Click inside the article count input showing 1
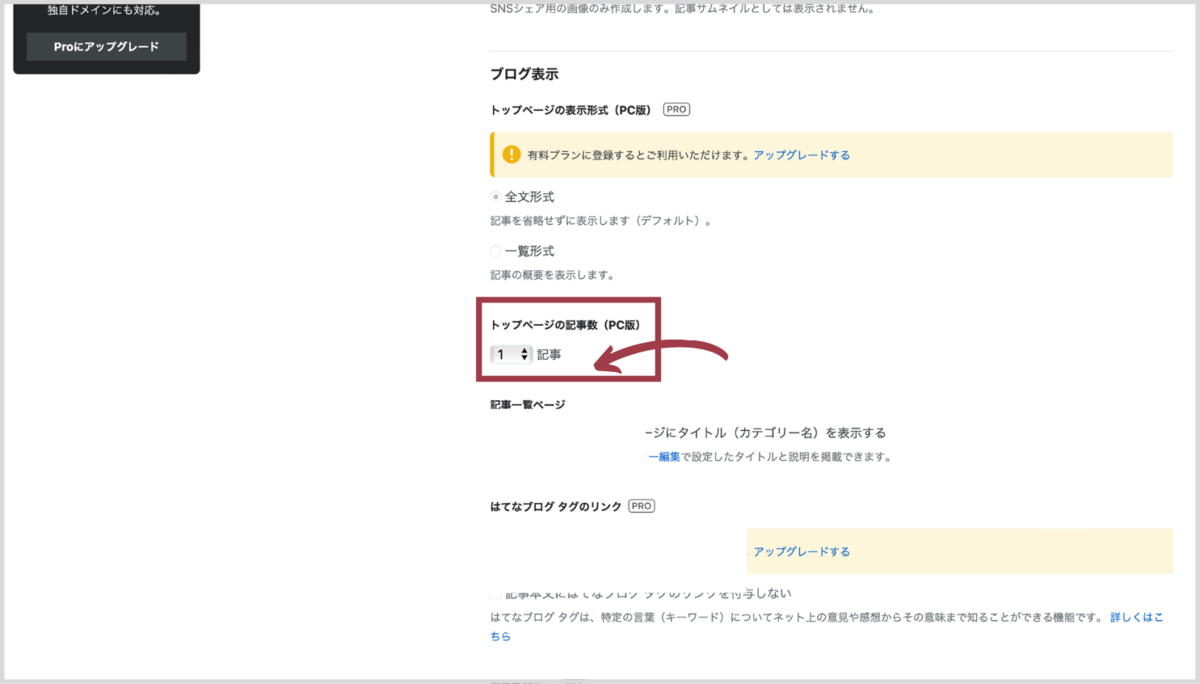Viewport: 1200px width, 684px height. [505, 353]
